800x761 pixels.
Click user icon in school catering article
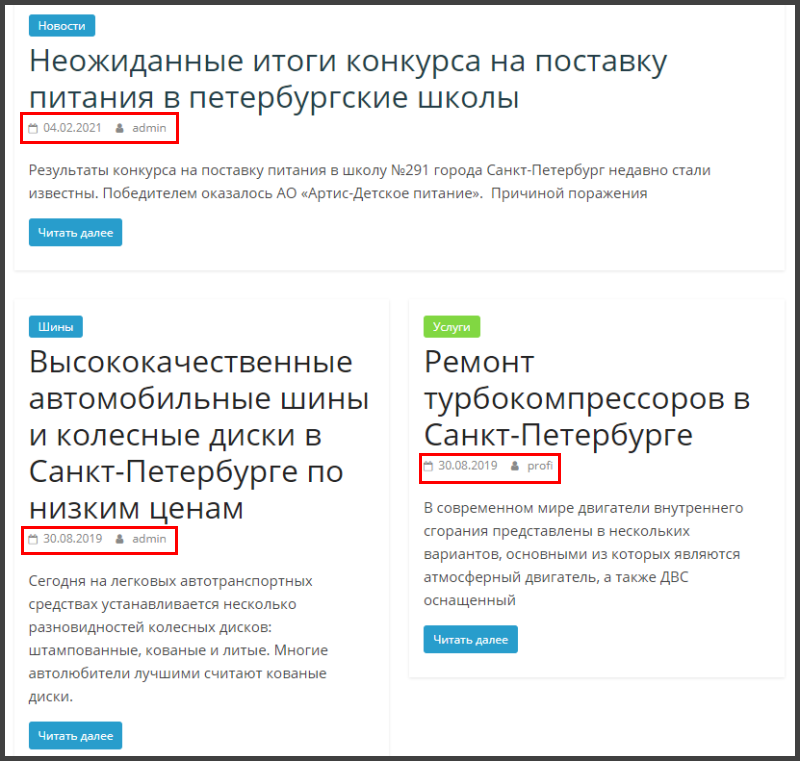(x=120, y=128)
